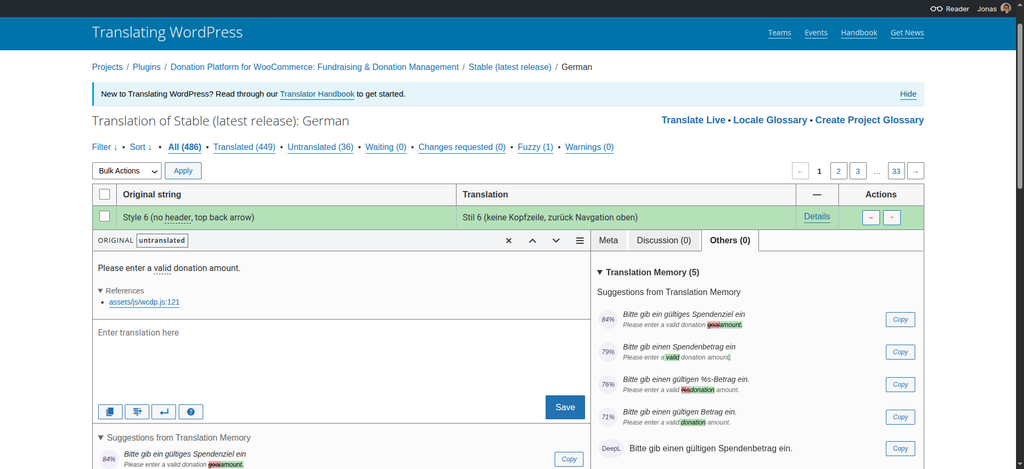Click the copy-from-original icon below translation field
1024x469 pixels.
(x=110, y=412)
